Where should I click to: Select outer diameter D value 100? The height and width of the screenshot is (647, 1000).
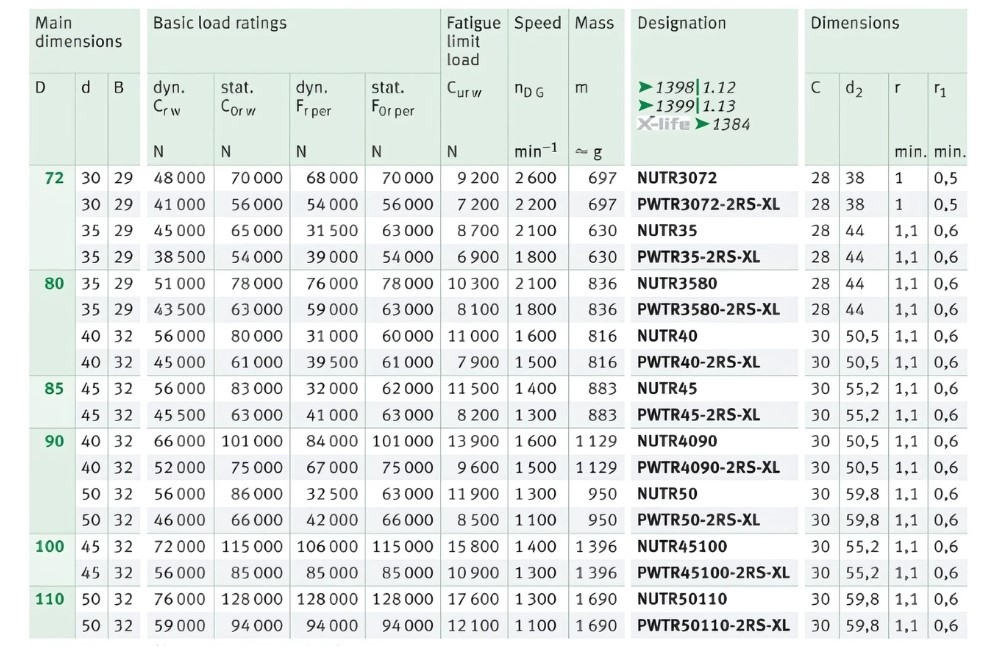click(50, 547)
